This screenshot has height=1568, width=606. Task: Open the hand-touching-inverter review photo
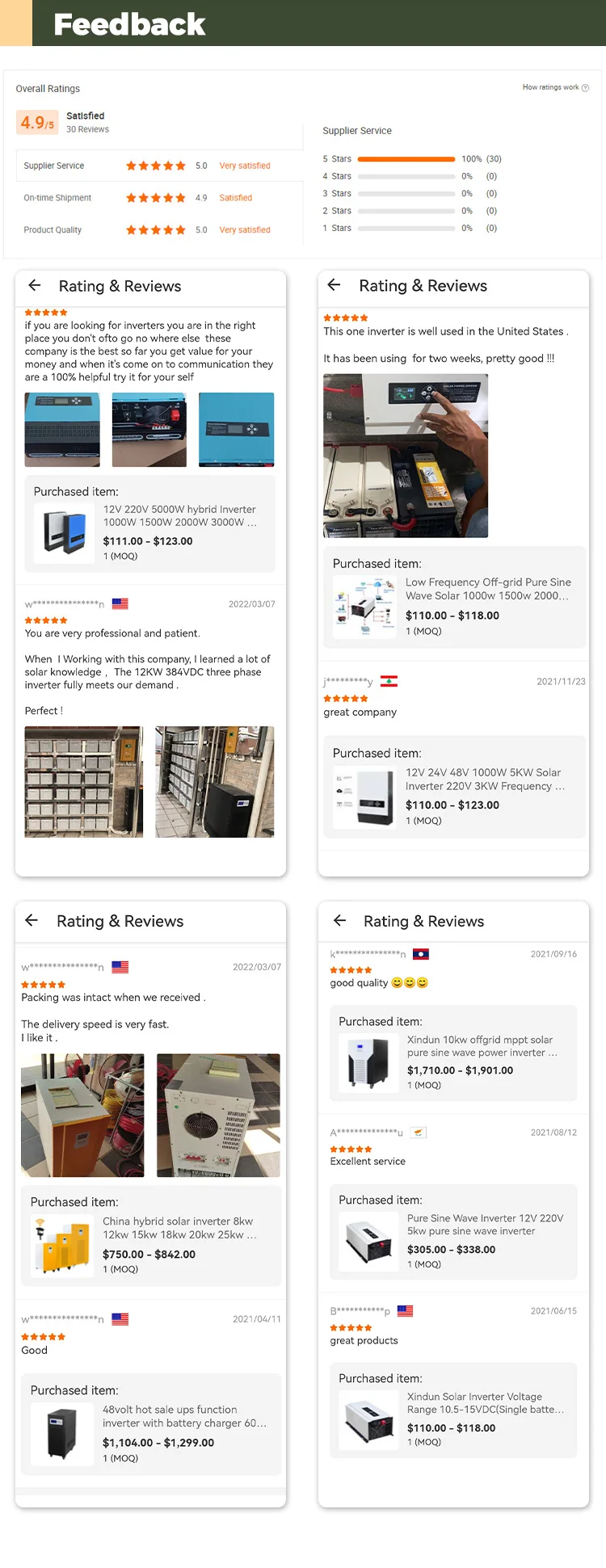[406, 456]
